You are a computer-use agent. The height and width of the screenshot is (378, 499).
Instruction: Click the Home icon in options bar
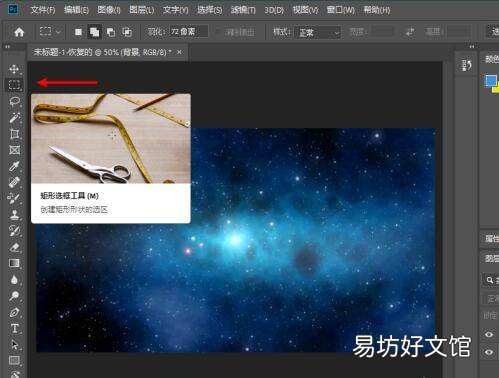(x=19, y=32)
